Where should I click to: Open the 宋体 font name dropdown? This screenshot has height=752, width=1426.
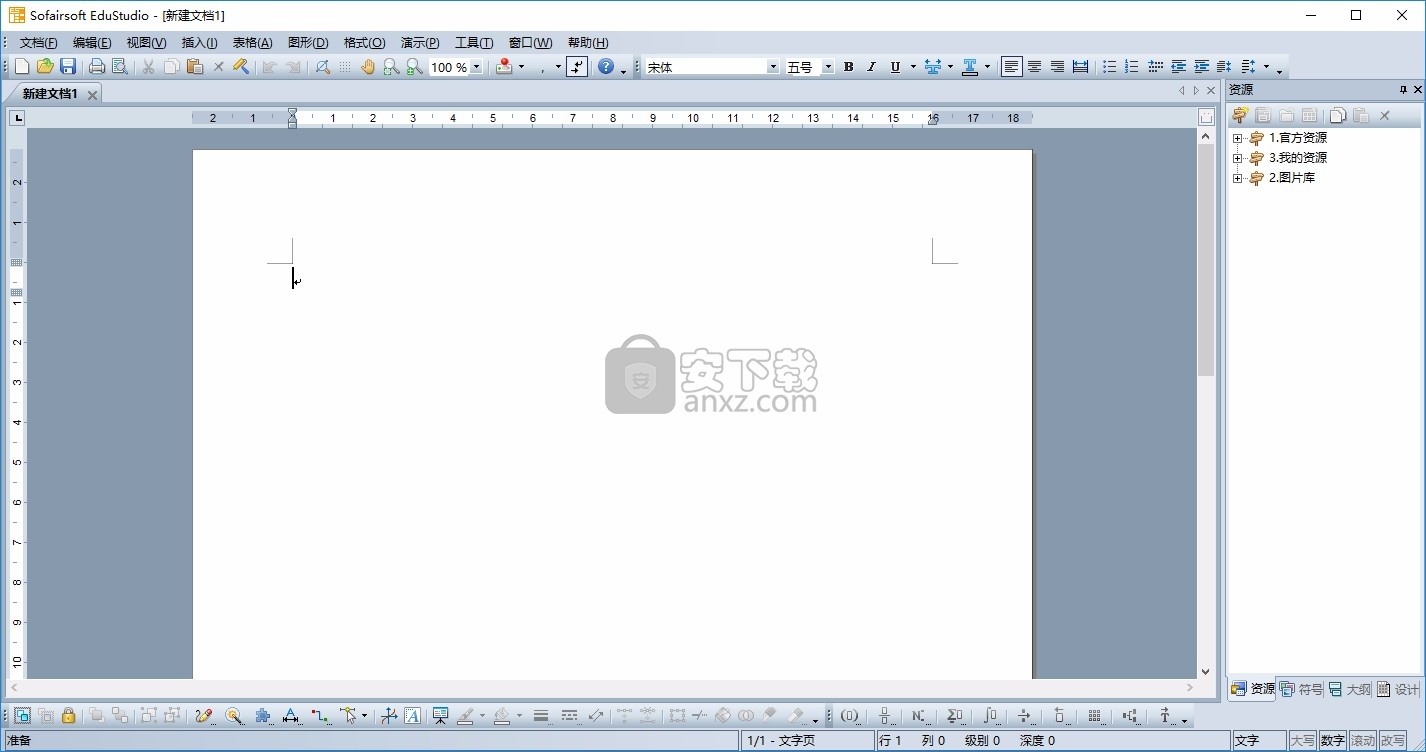[773, 67]
